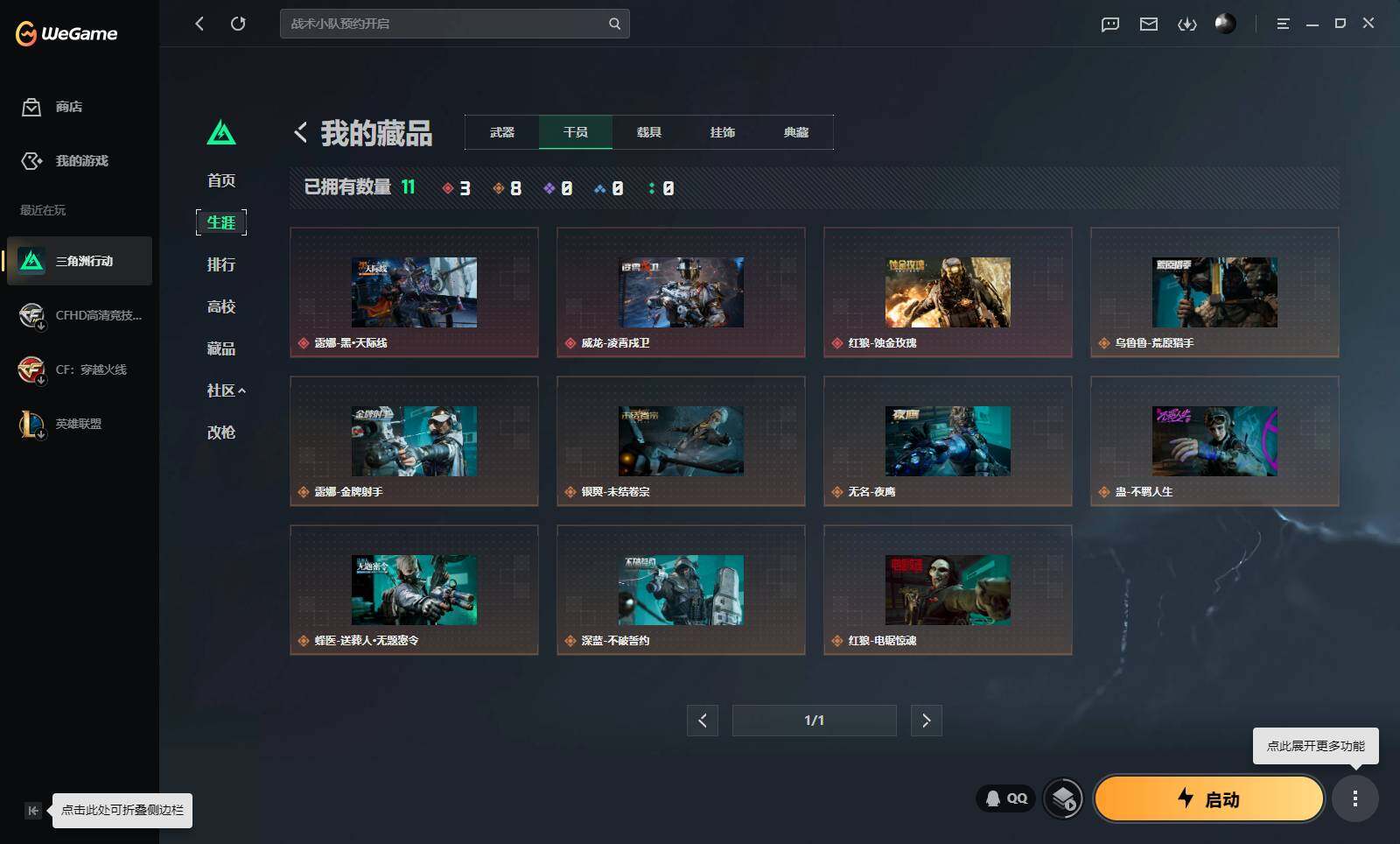Open the 生涯 menu item

pyautogui.click(x=221, y=222)
